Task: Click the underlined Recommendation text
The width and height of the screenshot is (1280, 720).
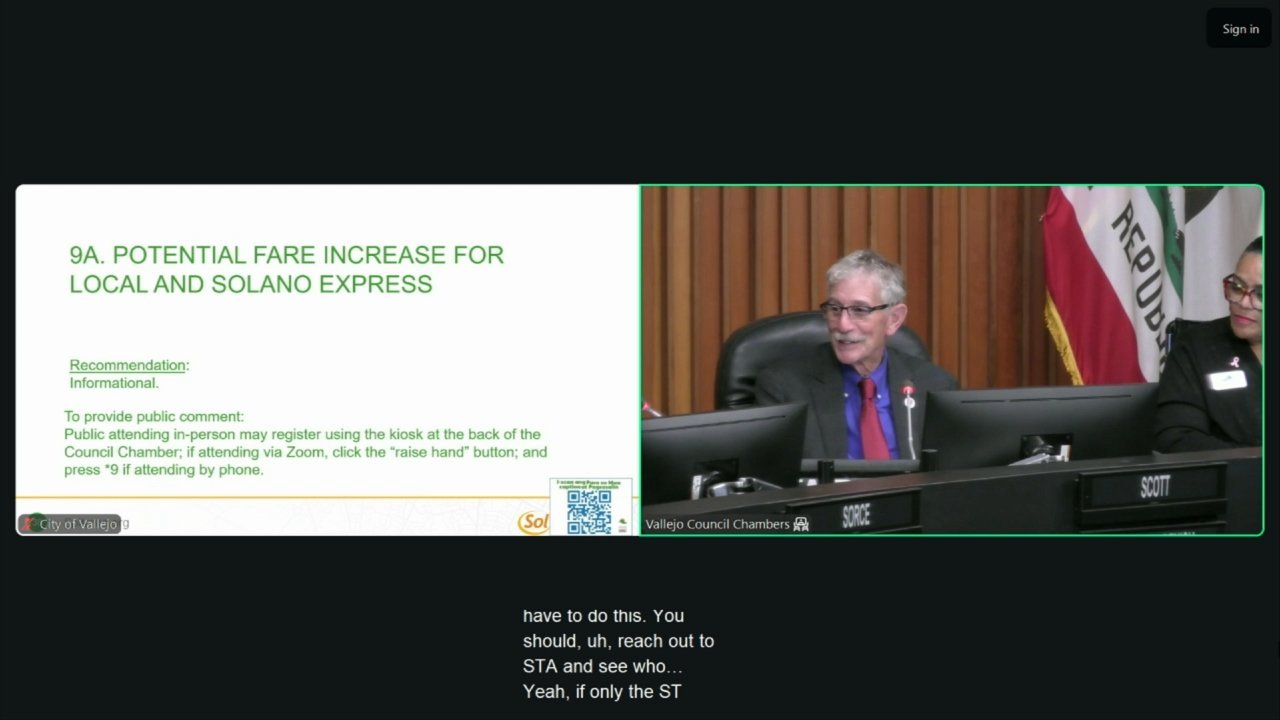Action: (x=128, y=365)
